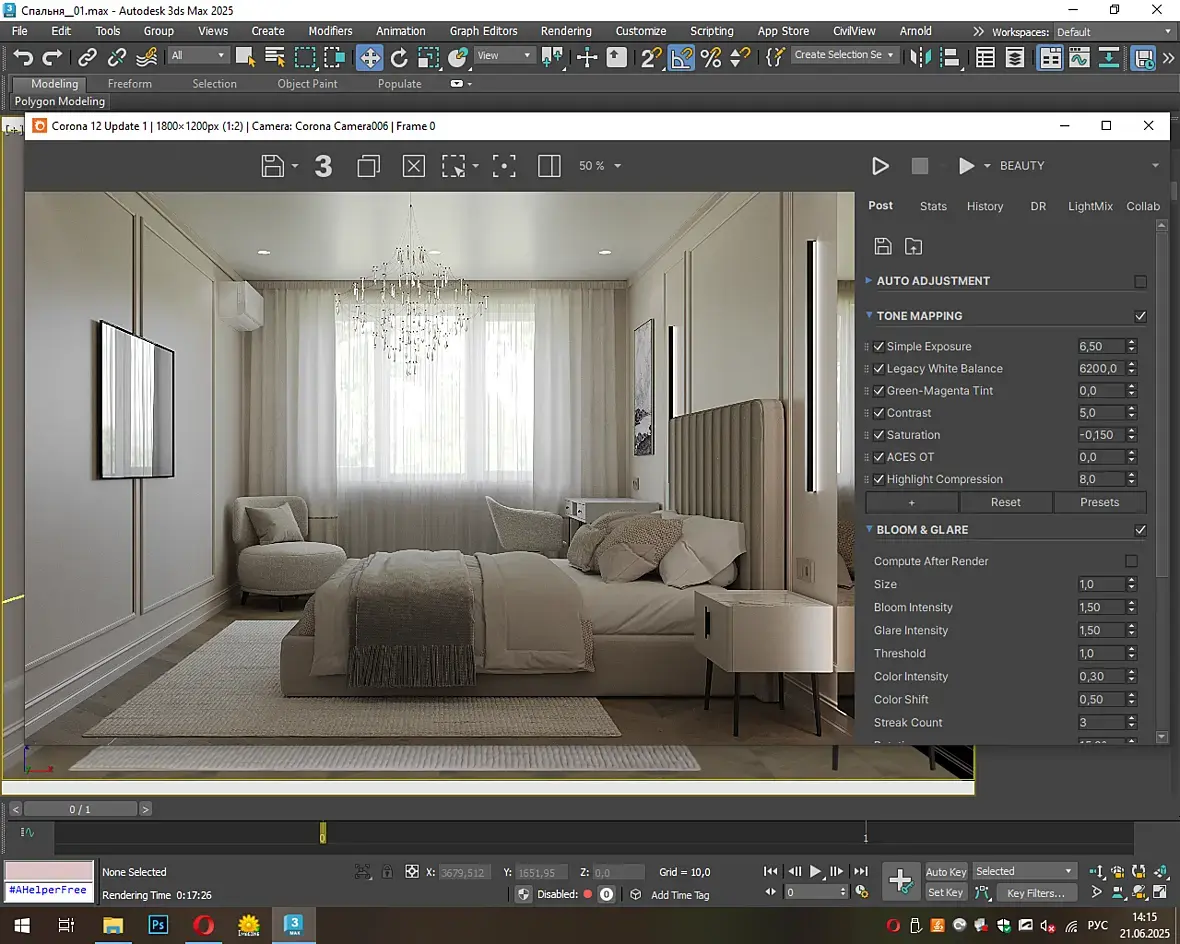
Task: Switch to the LightMix tab
Action: (x=1090, y=206)
